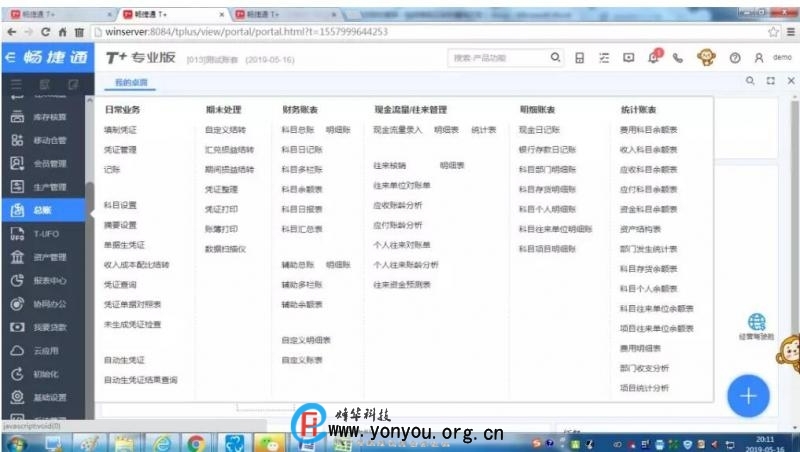
Task: Switch to the third browser tab
Action: pos(286,14)
